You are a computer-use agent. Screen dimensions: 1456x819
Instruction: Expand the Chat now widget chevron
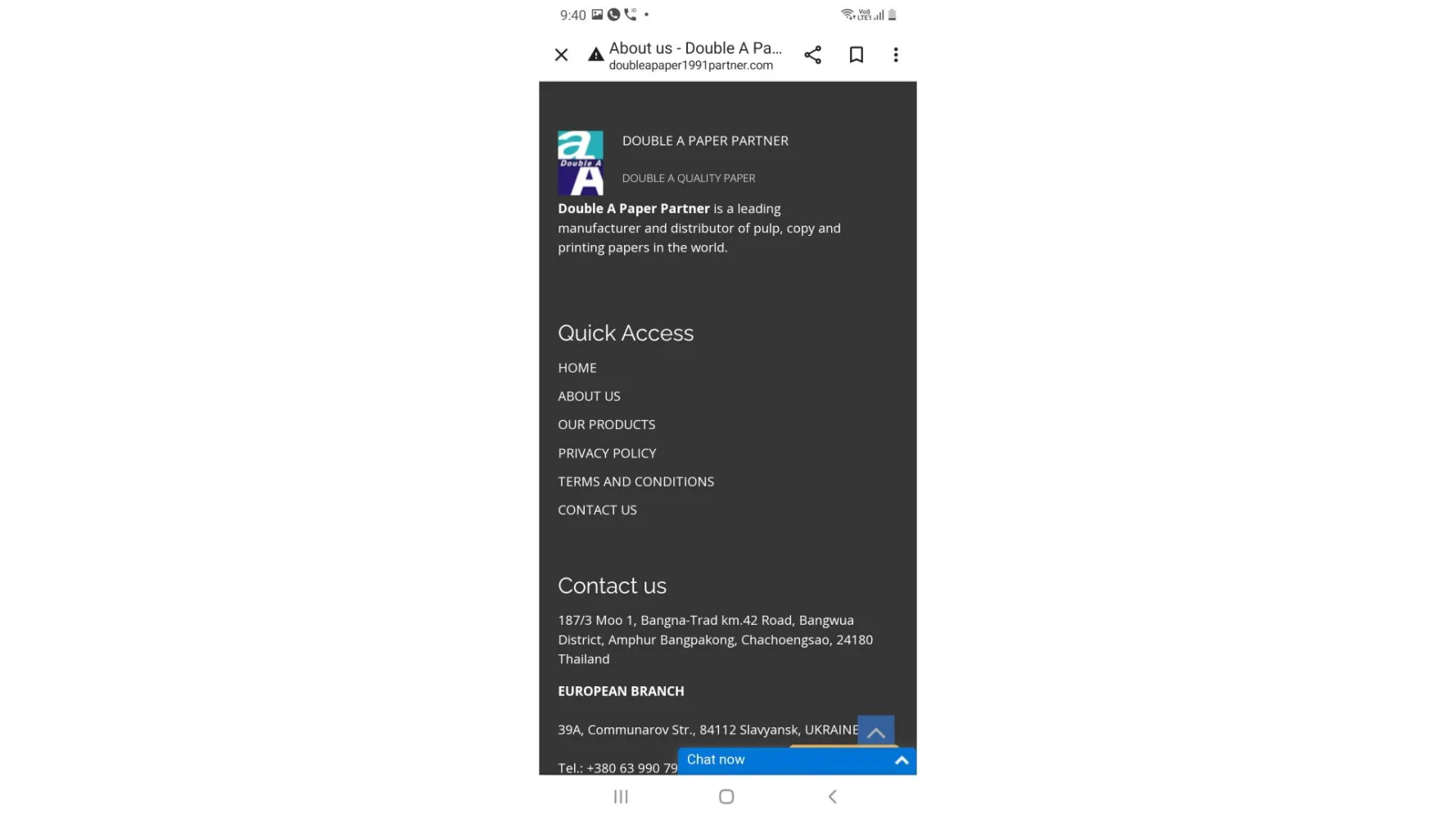click(x=902, y=760)
